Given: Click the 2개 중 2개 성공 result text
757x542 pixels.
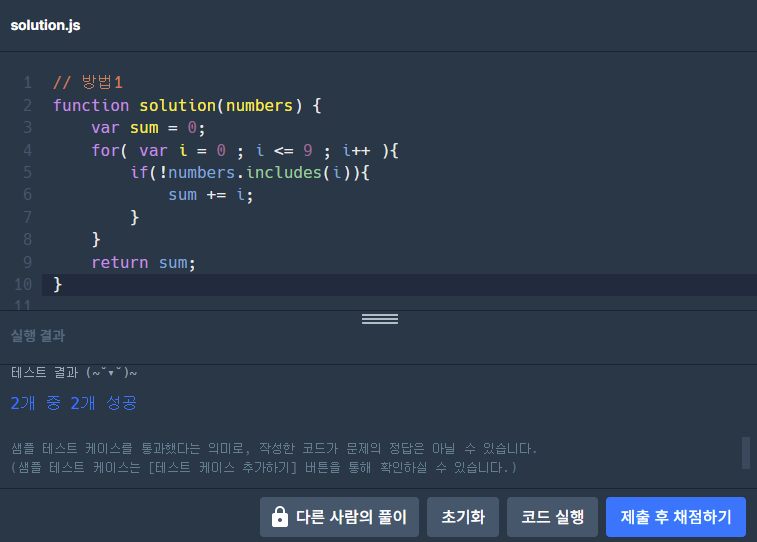Looking at the screenshot, I should [74, 403].
